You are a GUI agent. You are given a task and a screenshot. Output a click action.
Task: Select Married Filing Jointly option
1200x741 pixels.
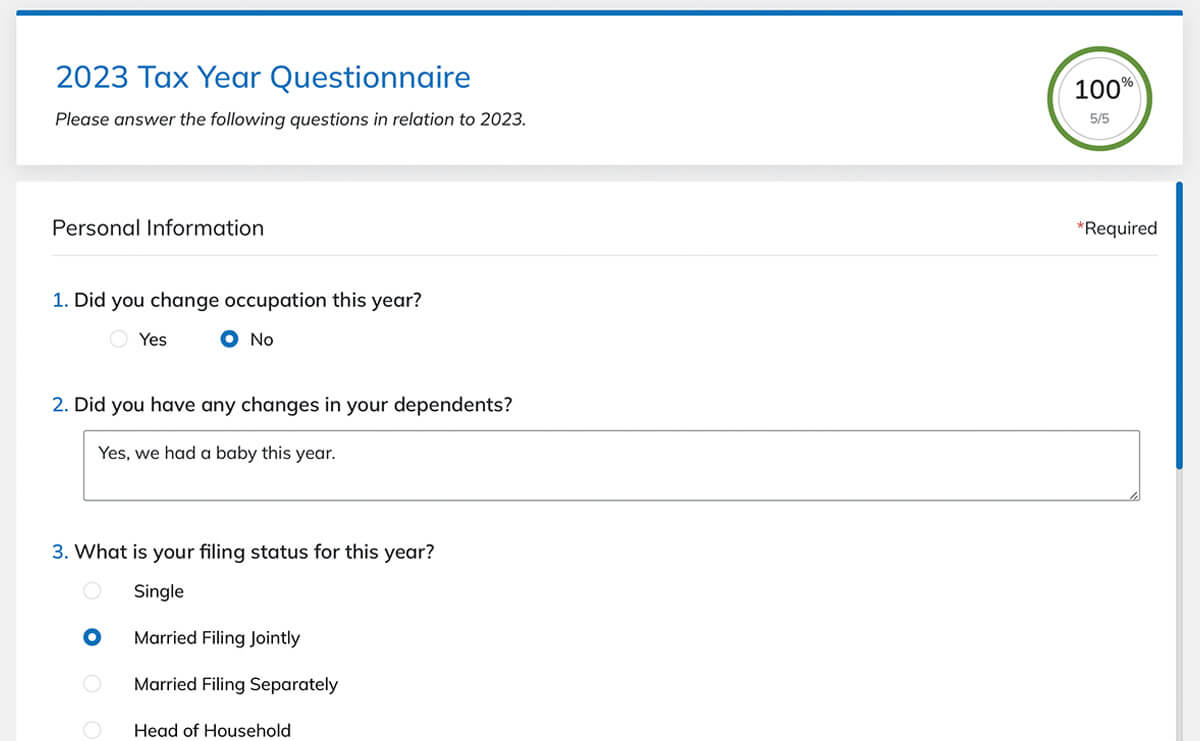click(92, 637)
